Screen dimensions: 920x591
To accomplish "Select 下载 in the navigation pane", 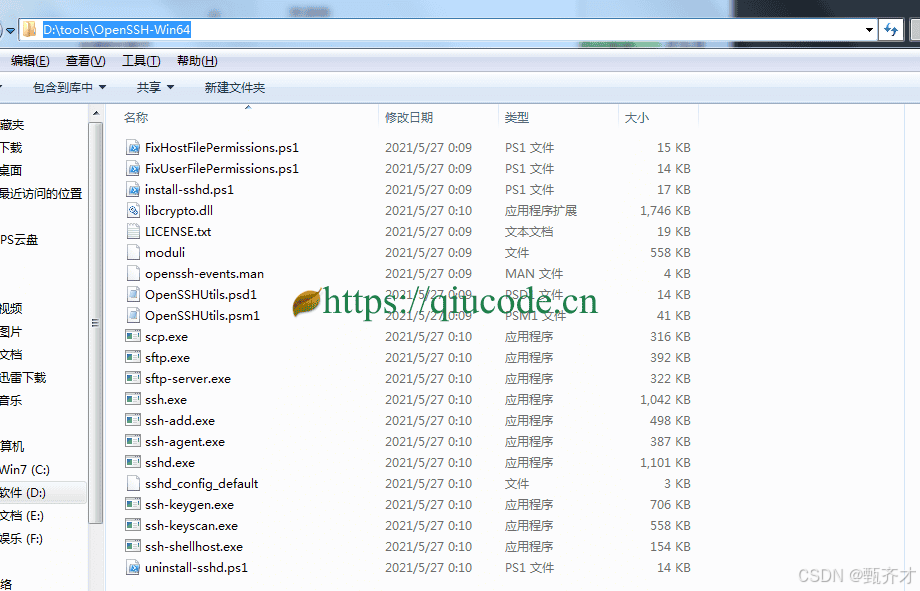I will [11, 147].
